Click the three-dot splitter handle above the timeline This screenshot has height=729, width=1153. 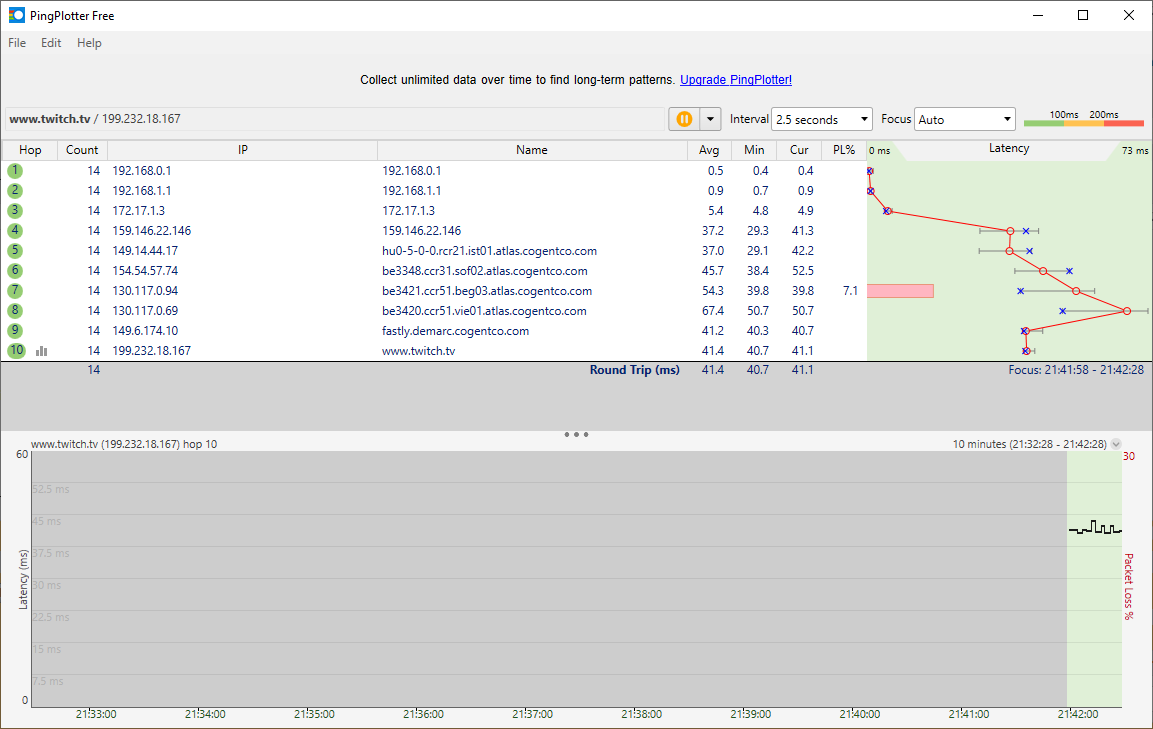576,434
